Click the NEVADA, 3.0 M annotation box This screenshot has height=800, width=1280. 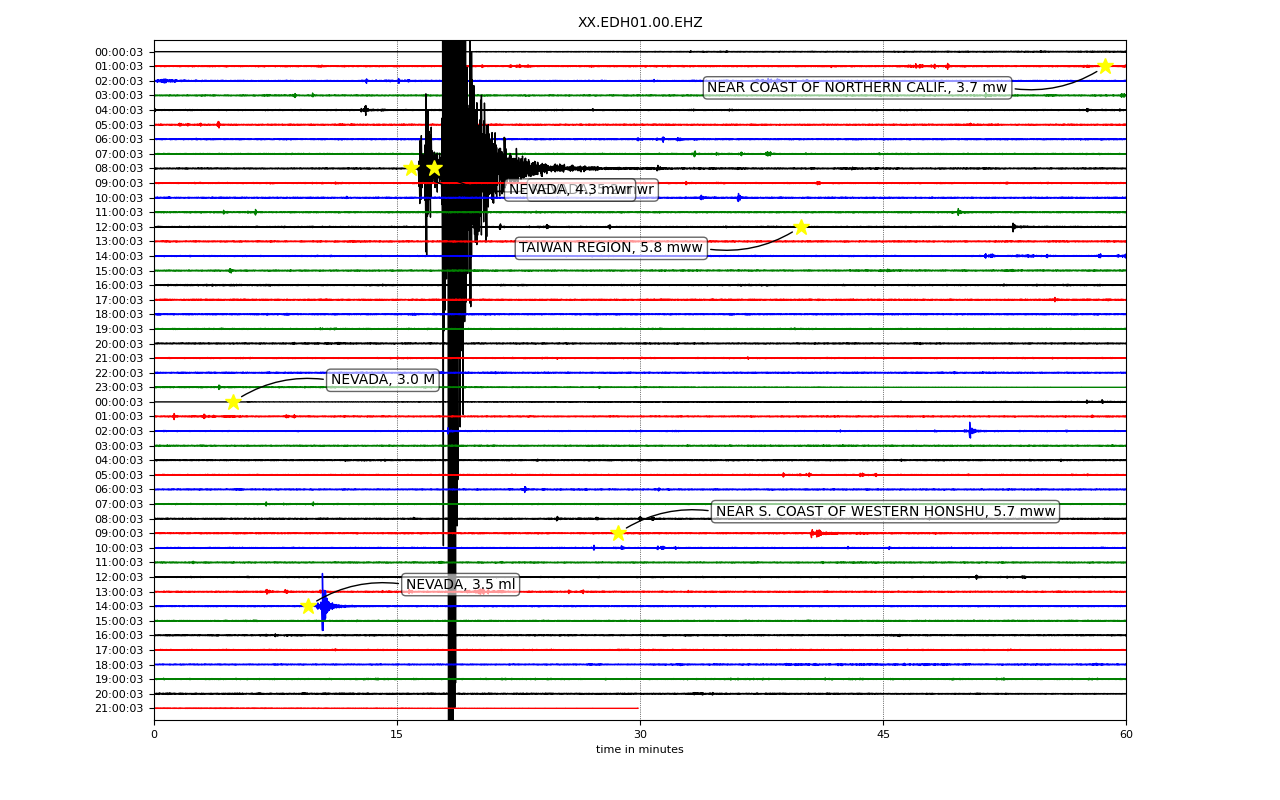pos(383,380)
